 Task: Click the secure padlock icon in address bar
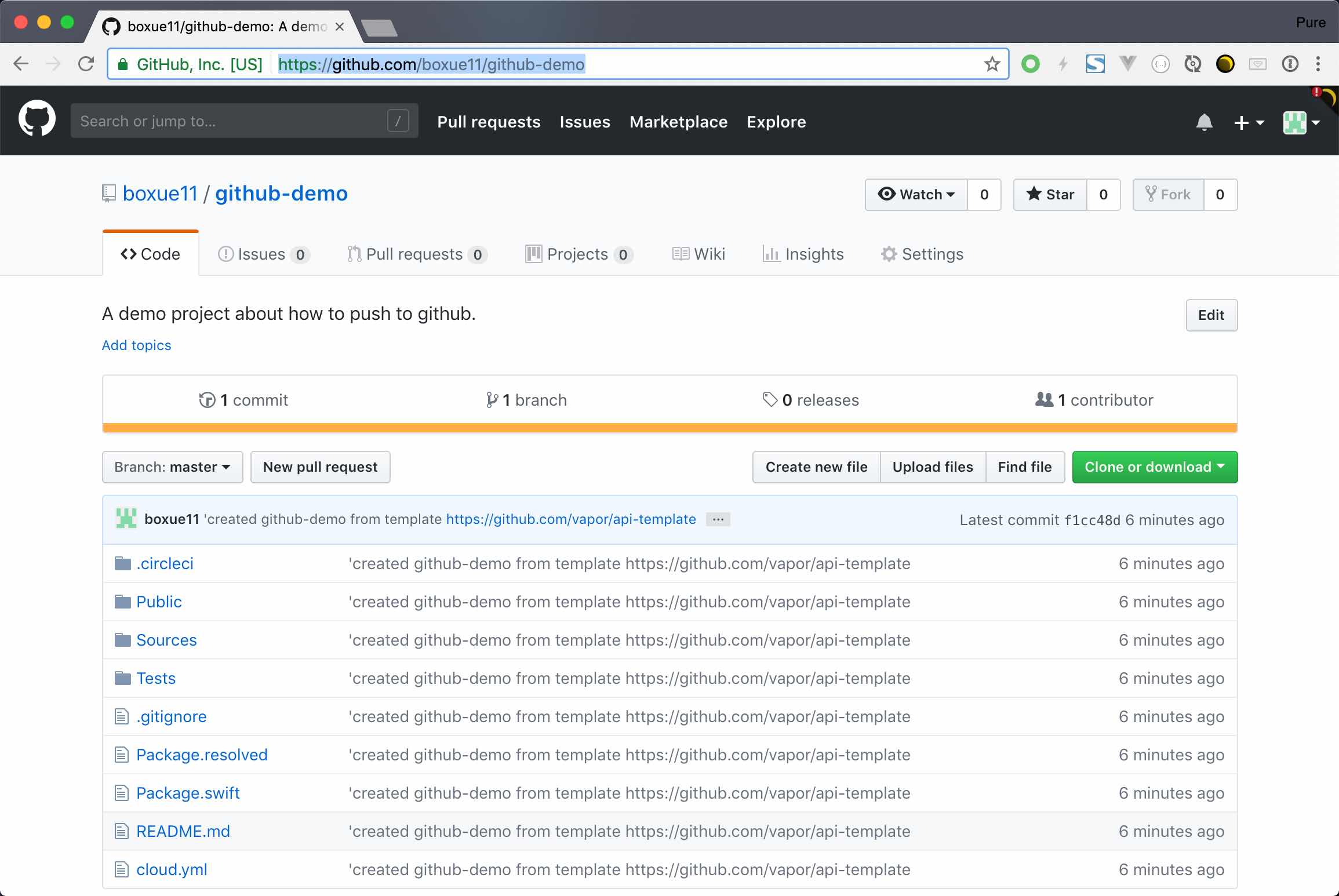click(x=122, y=64)
